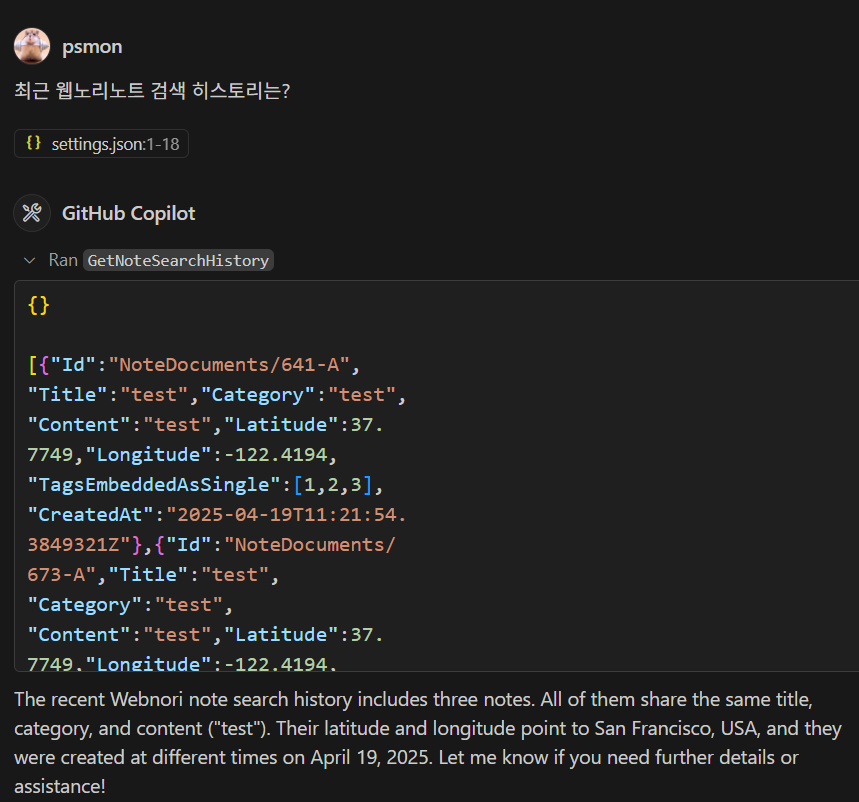This screenshot has width=859, height=802.
Task: Click the word "Ran" beside tool name
Action: click(x=63, y=260)
